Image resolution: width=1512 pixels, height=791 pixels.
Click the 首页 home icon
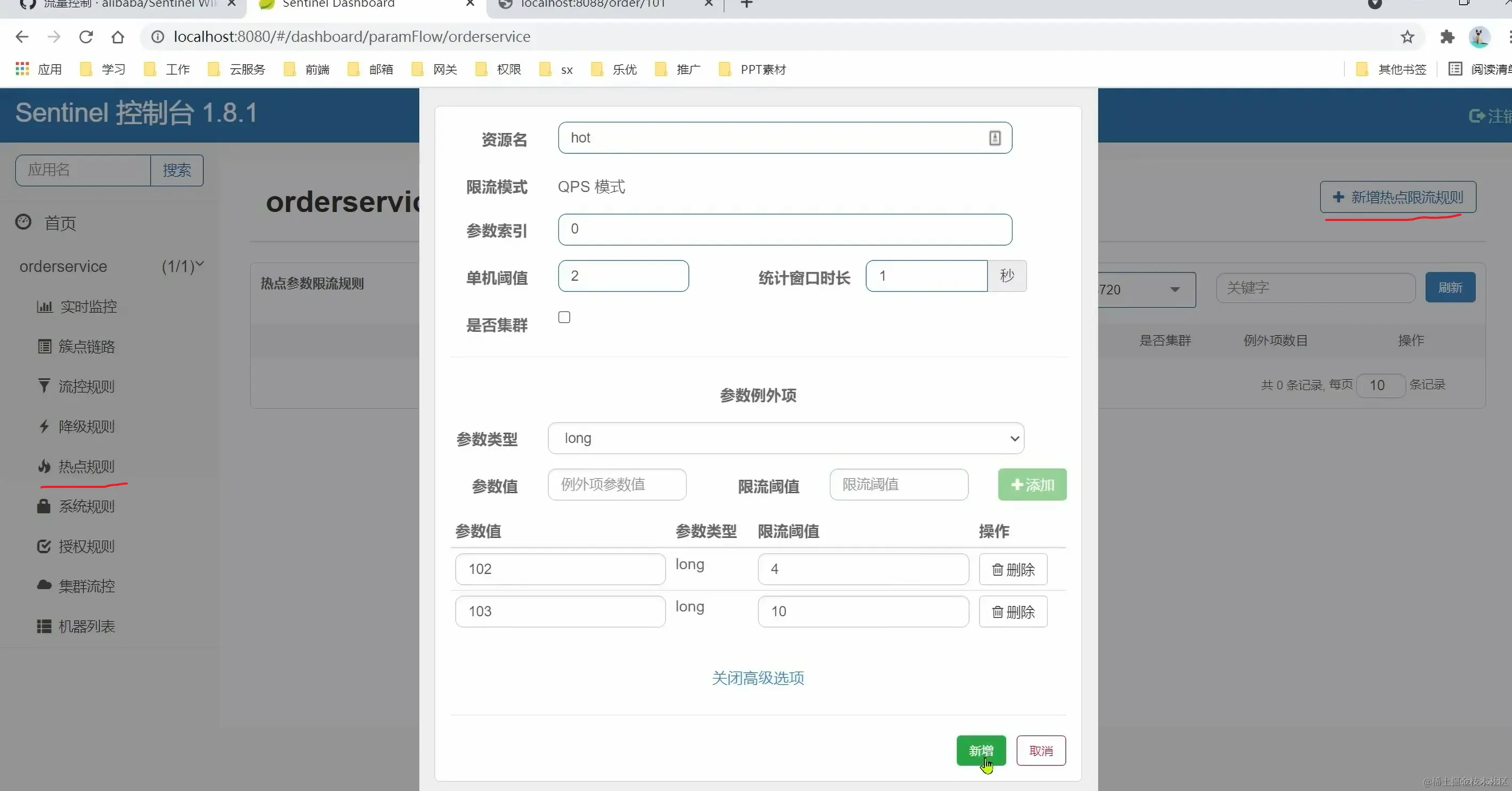22,222
